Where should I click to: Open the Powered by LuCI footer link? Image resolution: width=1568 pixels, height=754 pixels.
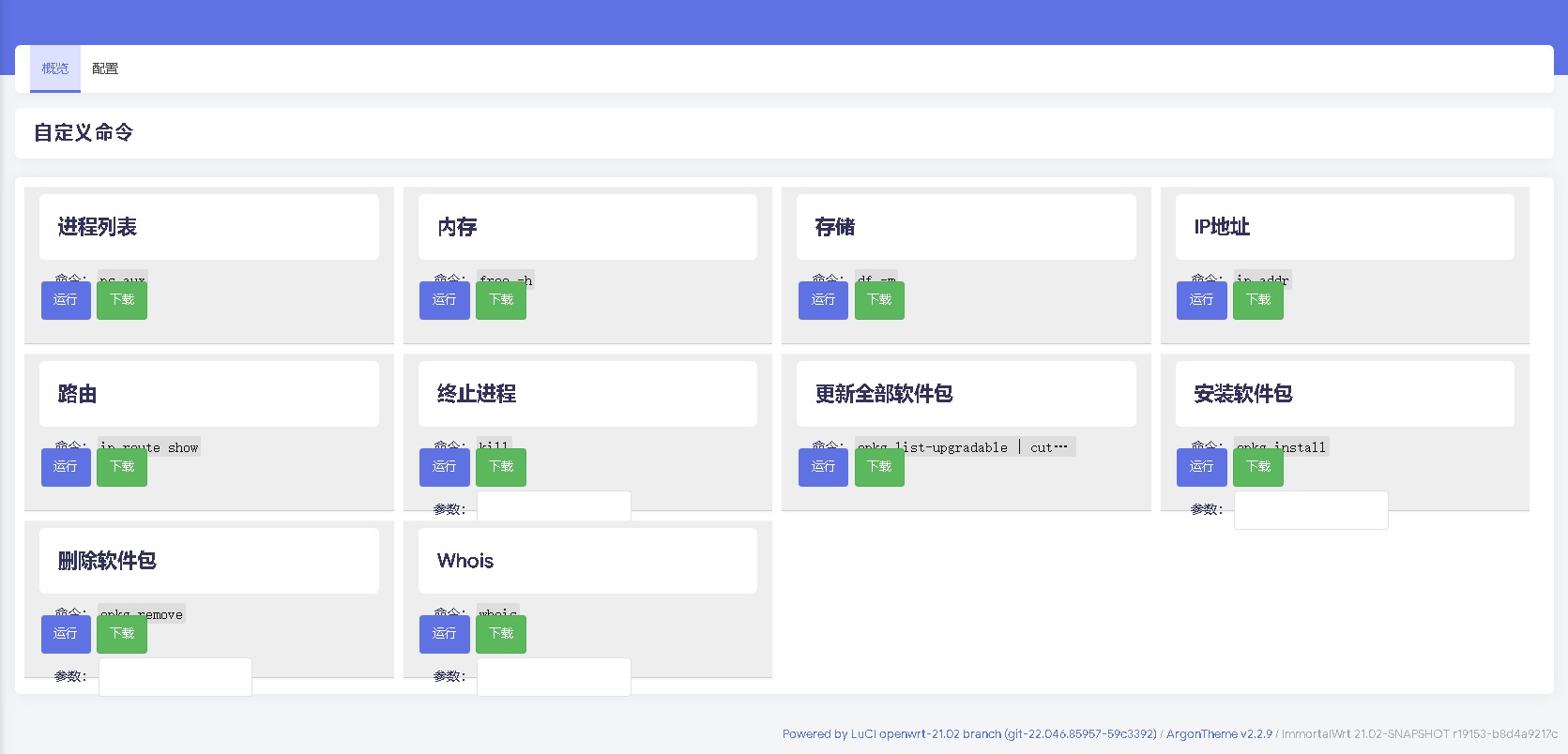[969, 734]
